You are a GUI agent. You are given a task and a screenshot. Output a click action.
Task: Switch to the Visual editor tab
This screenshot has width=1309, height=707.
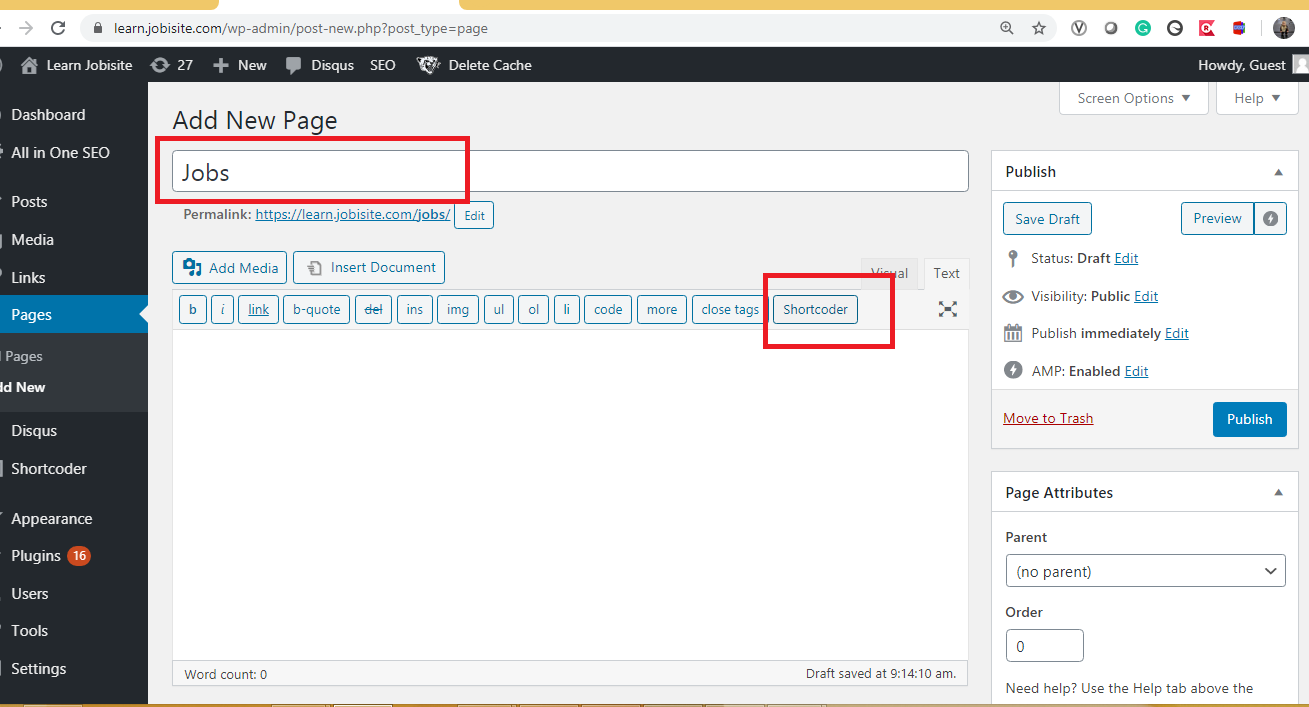[x=889, y=273]
